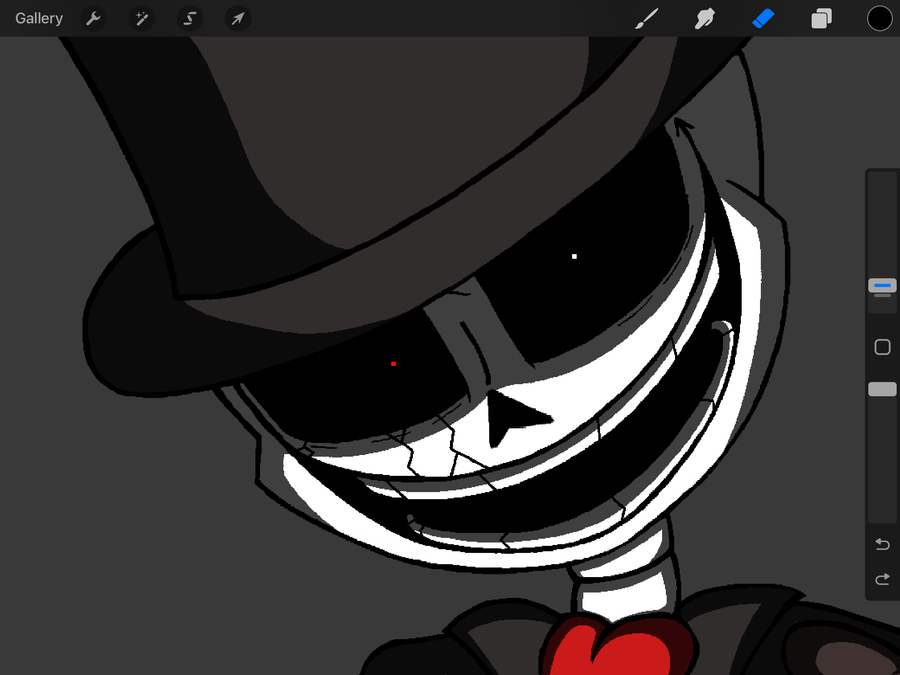Open the Layers panel

point(821,18)
